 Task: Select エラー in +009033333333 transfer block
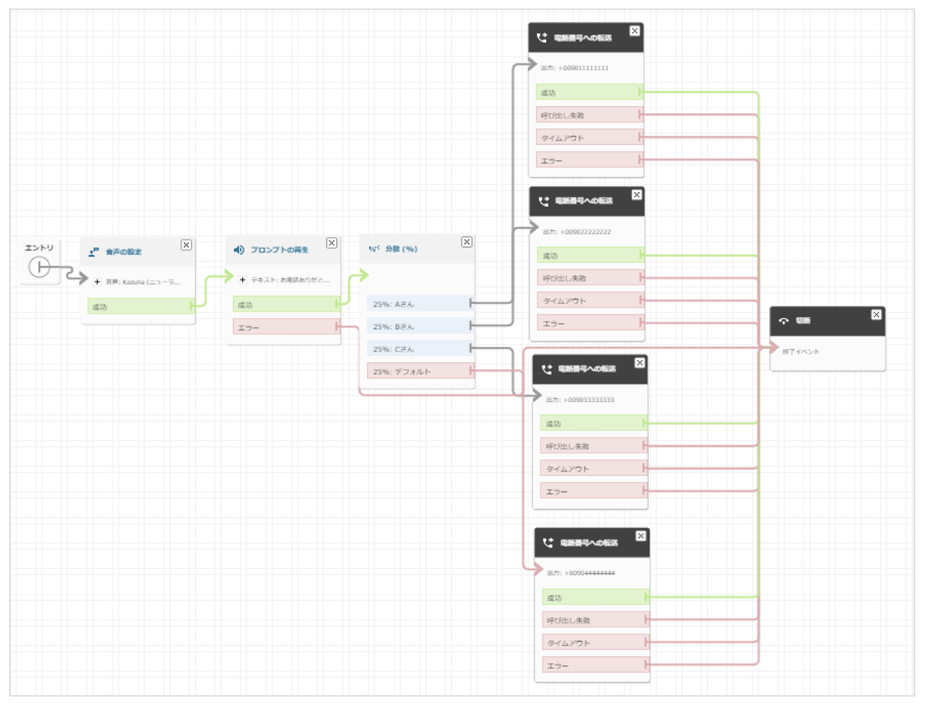[593, 491]
